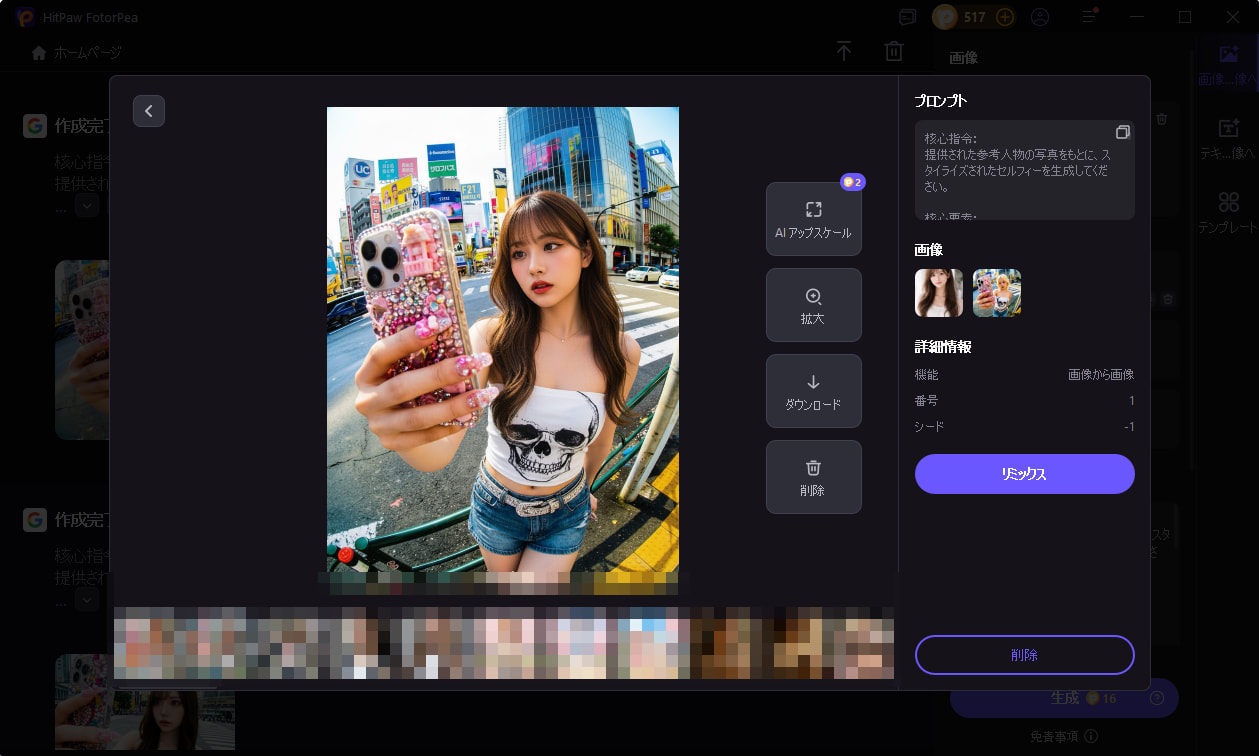Click the AI アップスケール button
Viewport: 1259px width, 756px height.
813,219
